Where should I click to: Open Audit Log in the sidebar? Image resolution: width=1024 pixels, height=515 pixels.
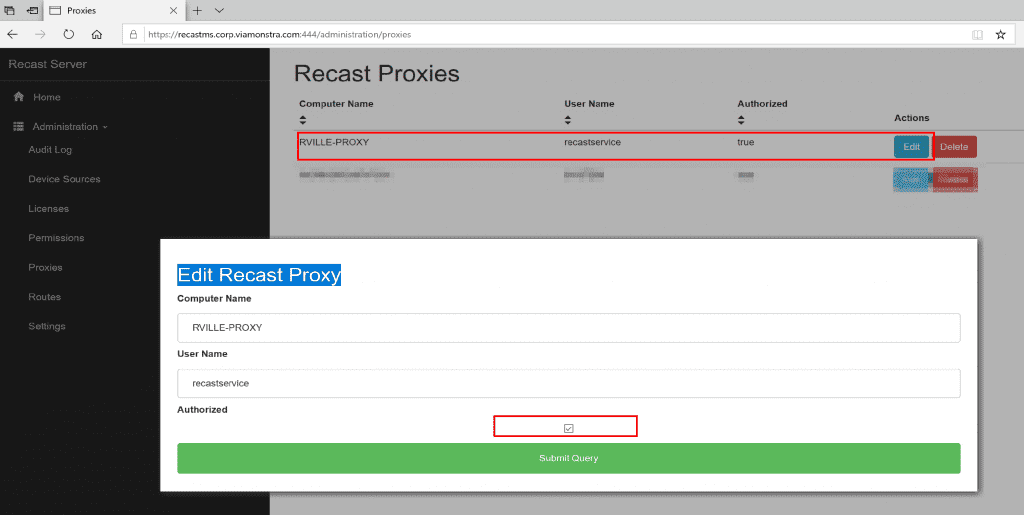50,150
